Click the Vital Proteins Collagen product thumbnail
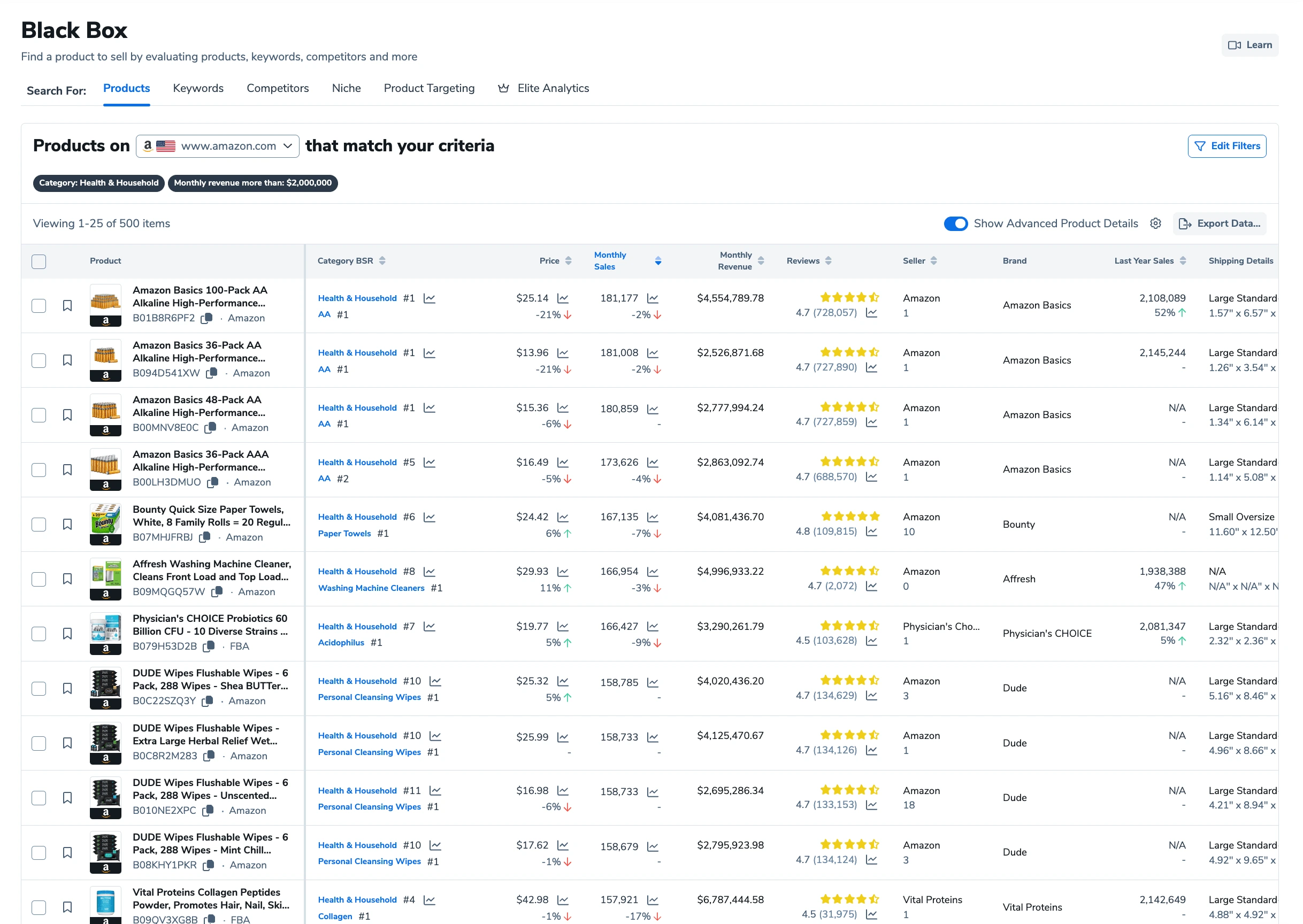 (105, 905)
